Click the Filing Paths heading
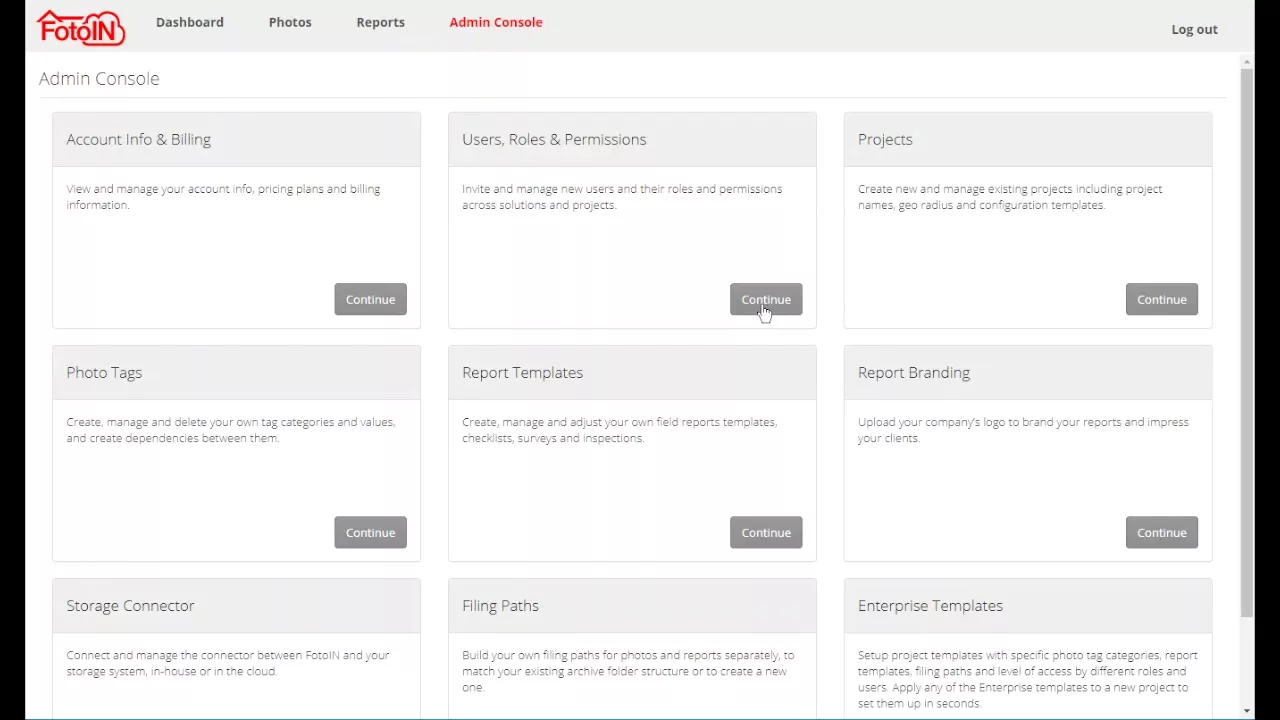1280x720 pixels. (x=500, y=605)
